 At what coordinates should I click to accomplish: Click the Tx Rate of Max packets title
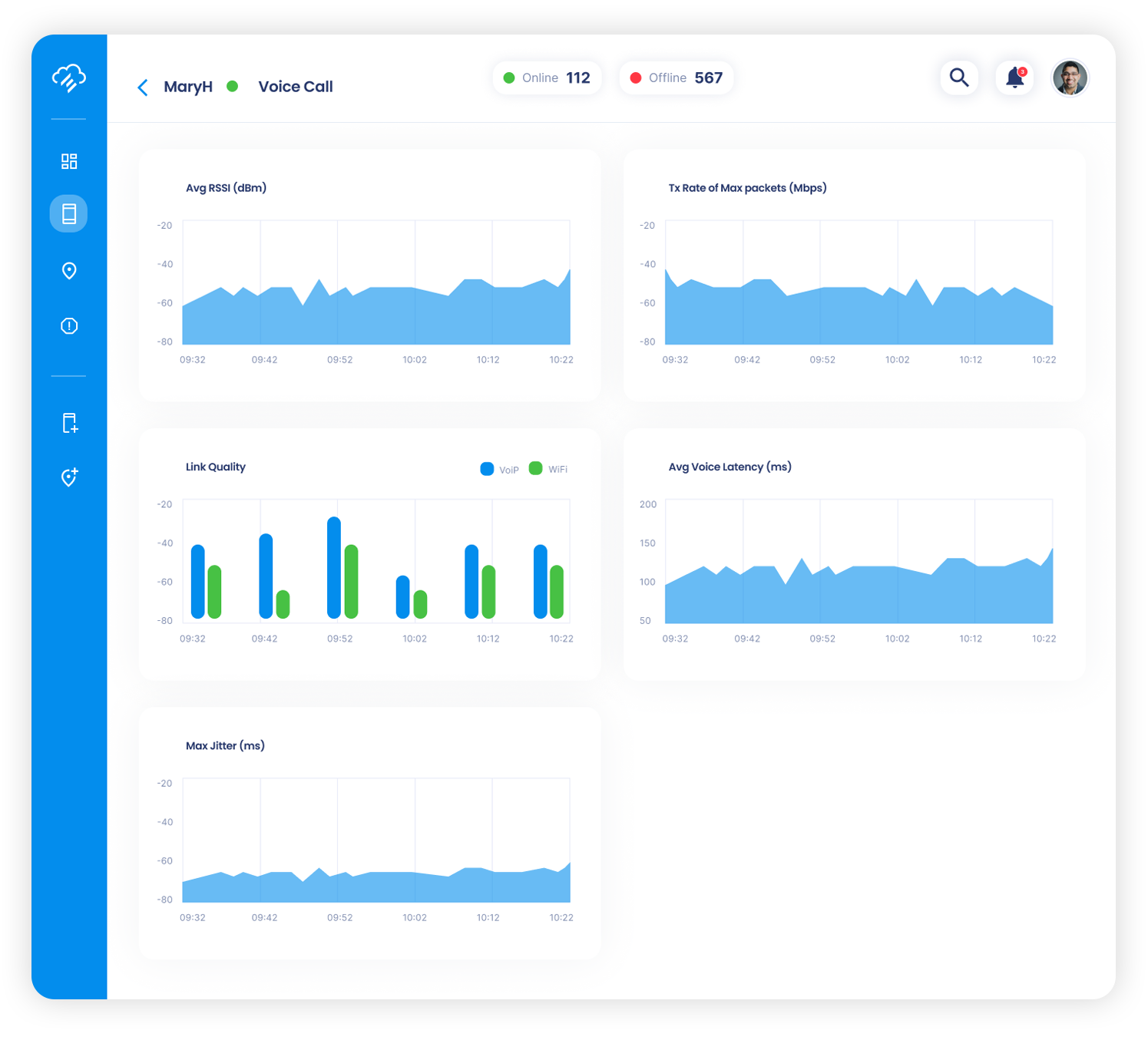(x=748, y=188)
